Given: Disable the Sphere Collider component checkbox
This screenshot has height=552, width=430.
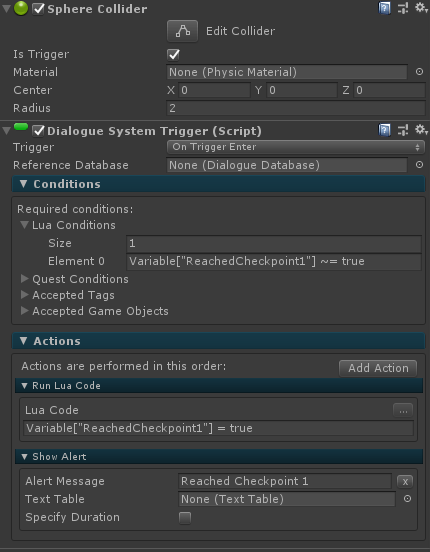Looking at the screenshot, I should 38,9.
